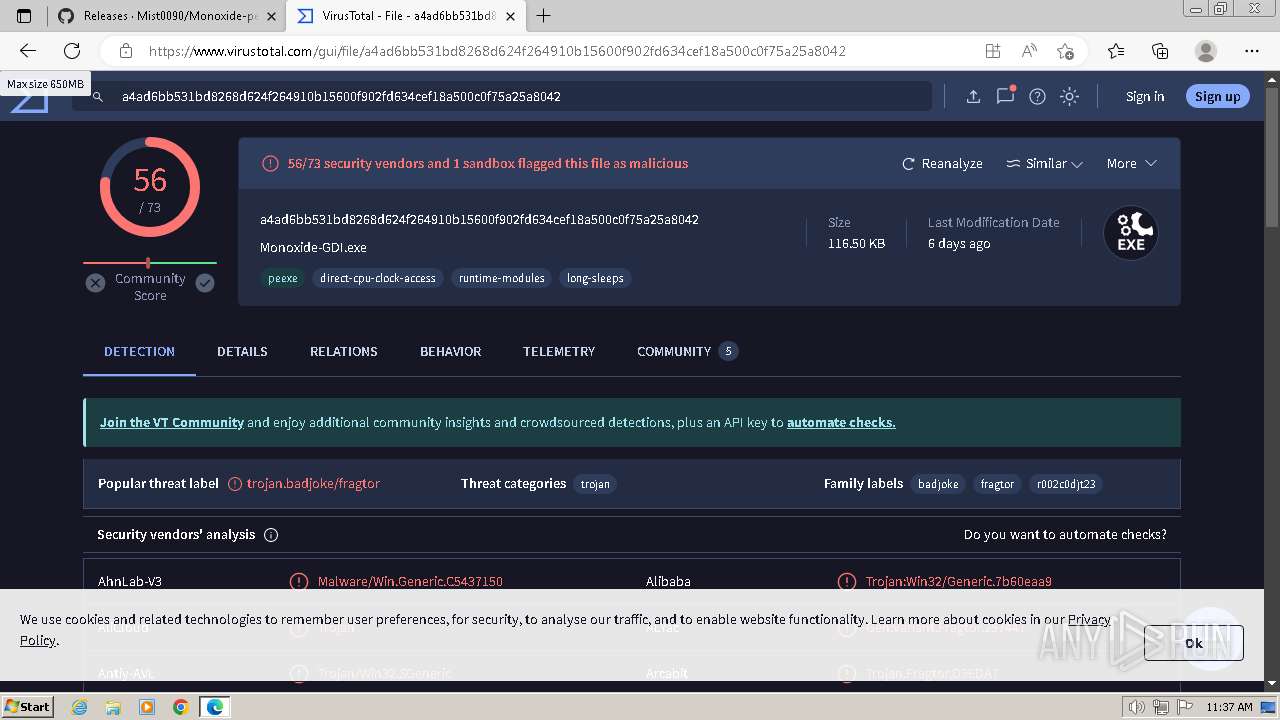Image resolution: width=1280 pixels, height=720 pixels.
Task: Open Collections icon in Edge toolbar
Action: (1160, 51)
